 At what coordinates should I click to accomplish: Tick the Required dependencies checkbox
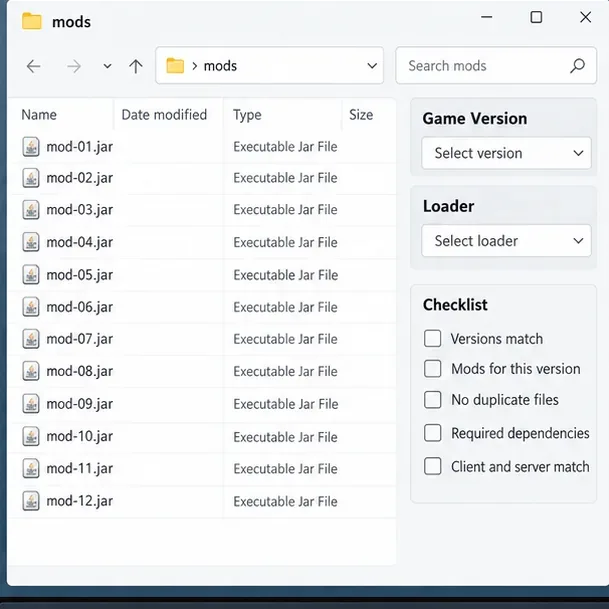[x=432, y=433]
